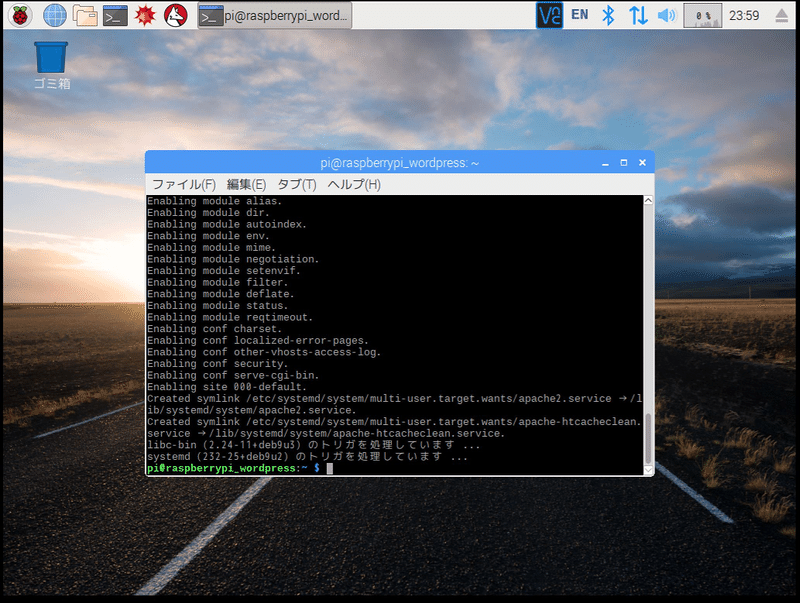This screenshot has width=800, height=603.
Task: Launch Terminal from the taskbar launcher
Action: coord(115,16)
